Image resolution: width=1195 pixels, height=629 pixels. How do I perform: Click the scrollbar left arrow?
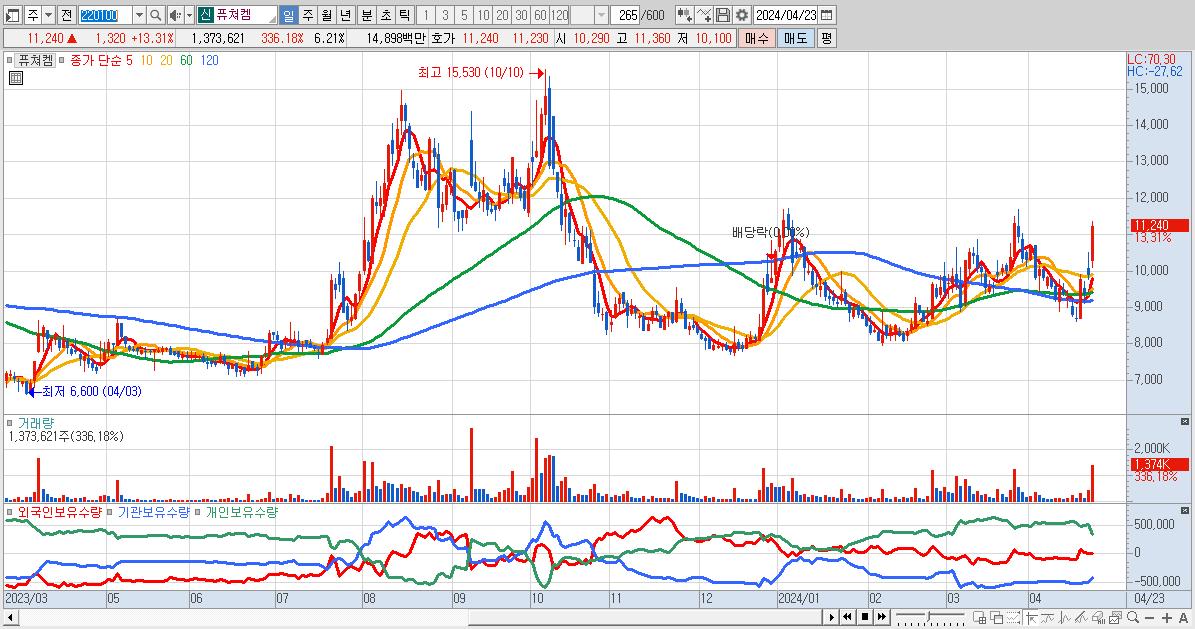(x=9, y=617)
